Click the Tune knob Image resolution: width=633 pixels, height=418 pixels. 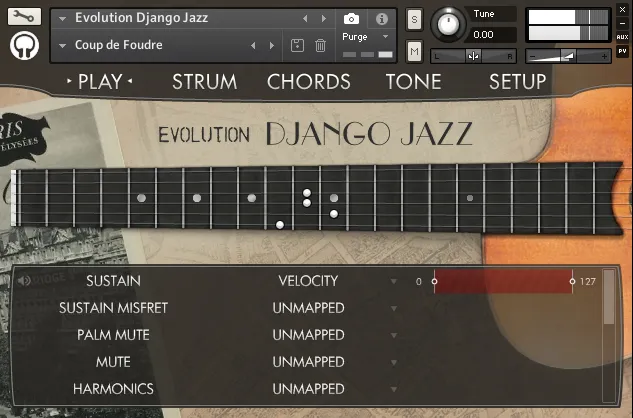(x=447, y=24)
